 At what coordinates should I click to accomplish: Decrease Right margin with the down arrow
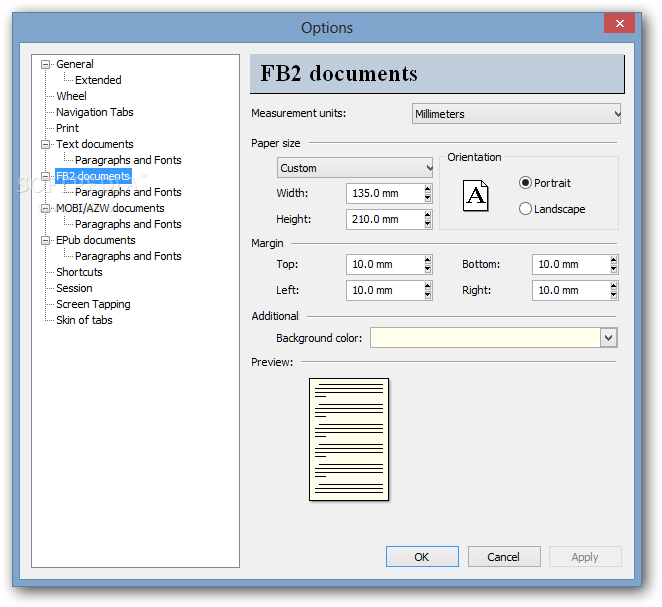point(613,295)
